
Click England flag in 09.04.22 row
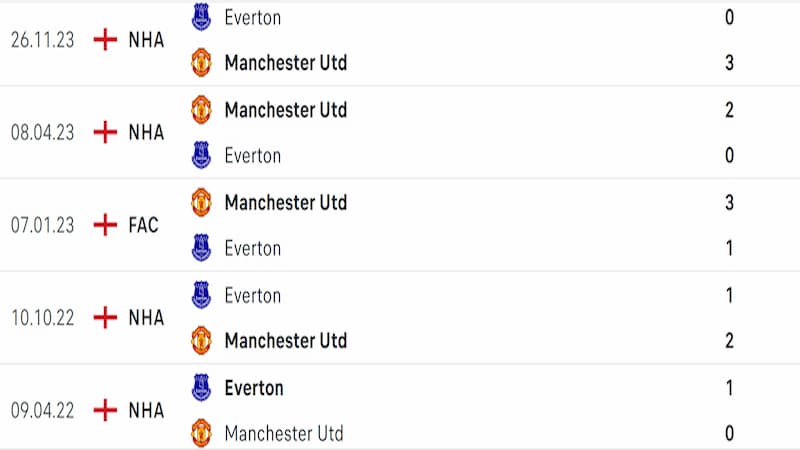[105, 410]
